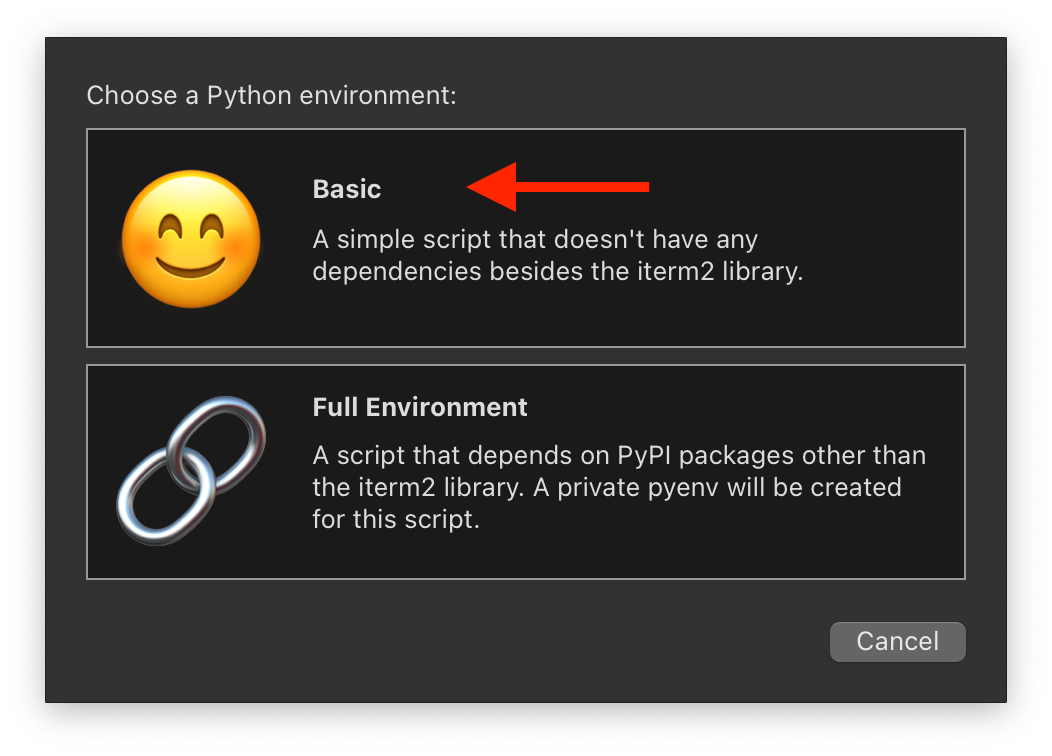Click the red arrow pointing at Basic
Screen dimensions: 1052x756
(x=558, y=187)
